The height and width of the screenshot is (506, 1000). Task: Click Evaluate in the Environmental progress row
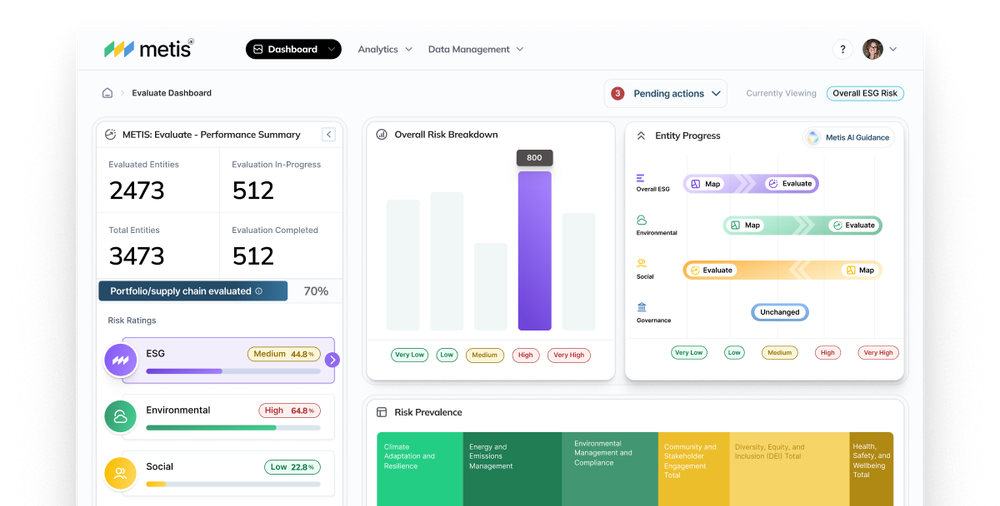[x=853, y=225]
